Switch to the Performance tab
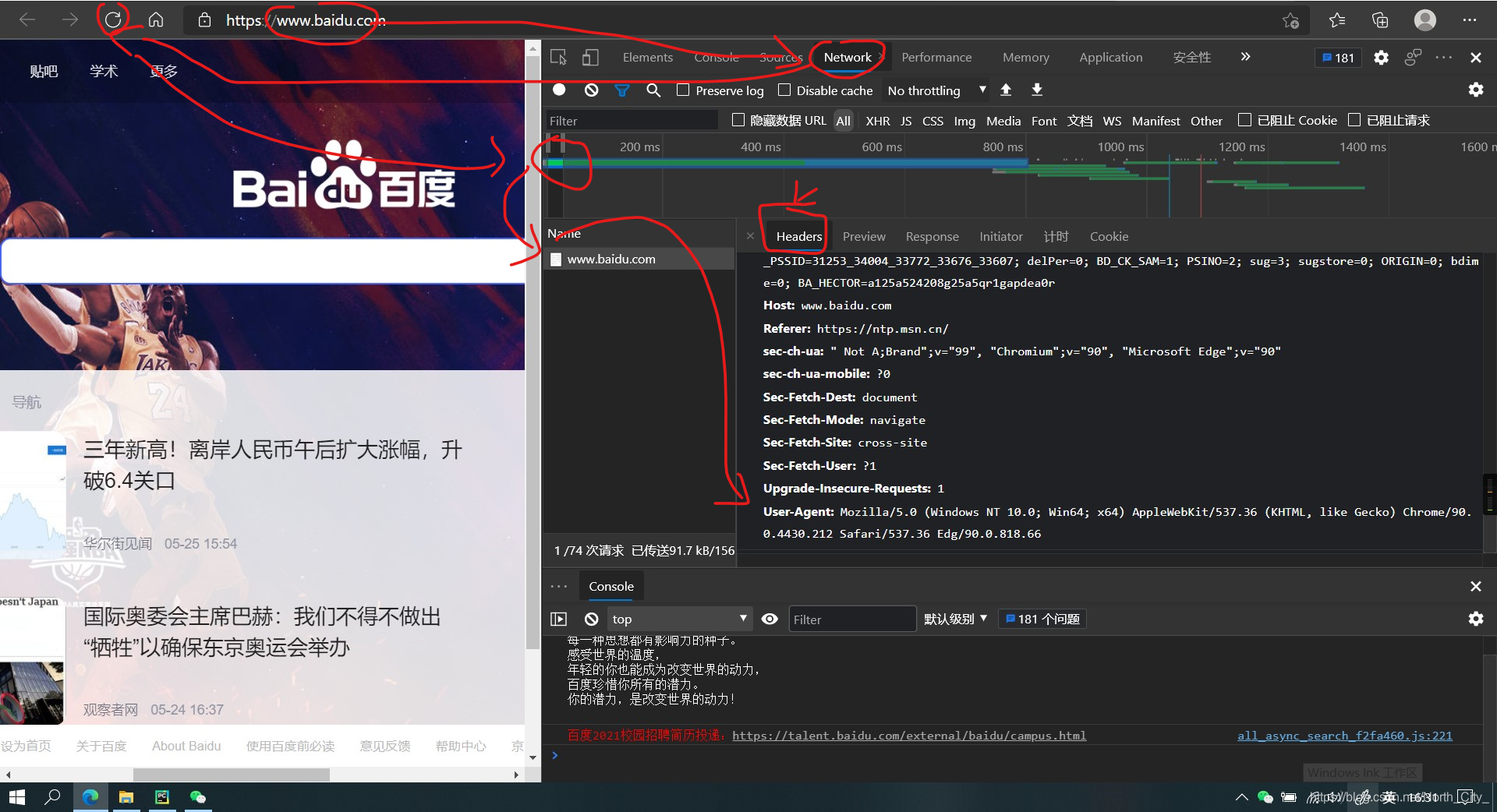 coord(936,57)
